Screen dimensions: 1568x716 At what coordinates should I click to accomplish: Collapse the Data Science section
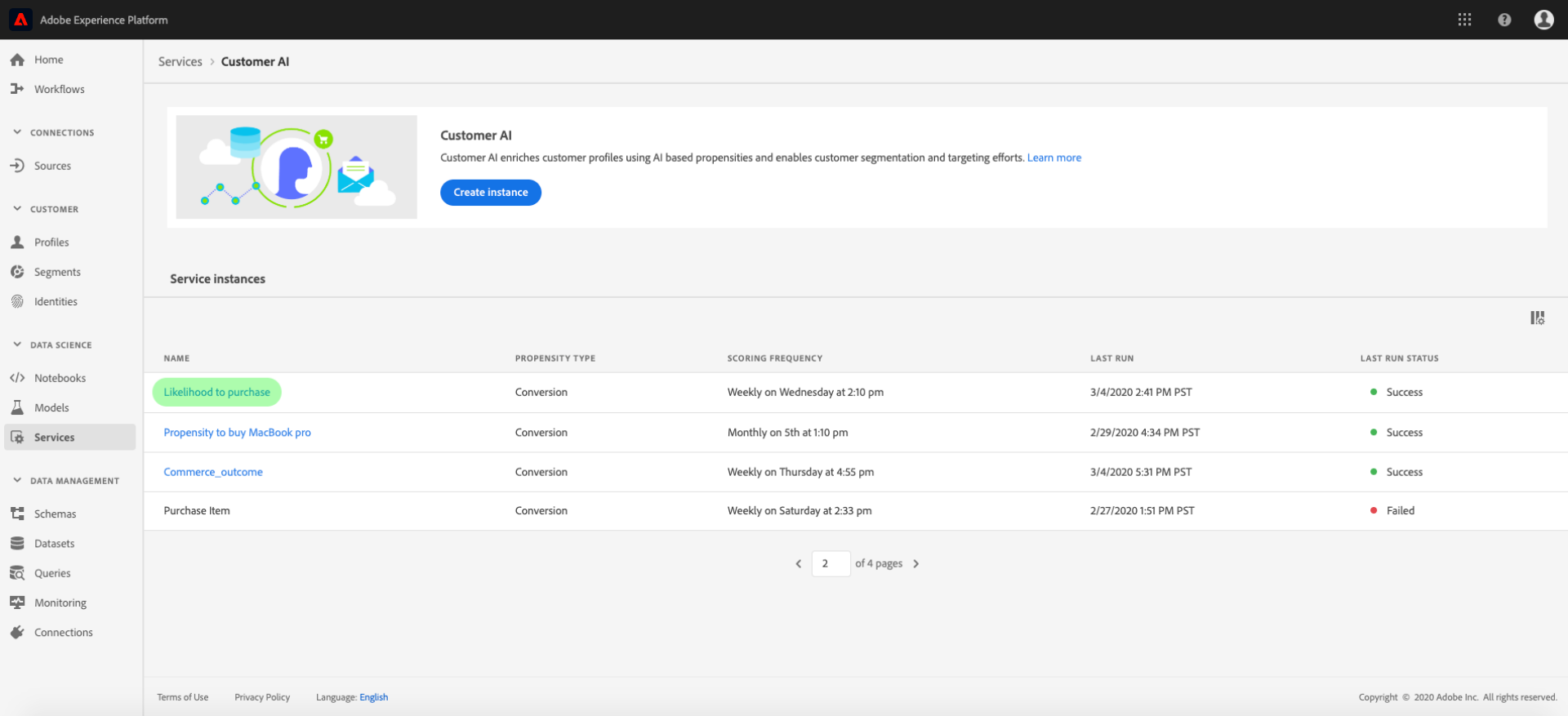17,345
